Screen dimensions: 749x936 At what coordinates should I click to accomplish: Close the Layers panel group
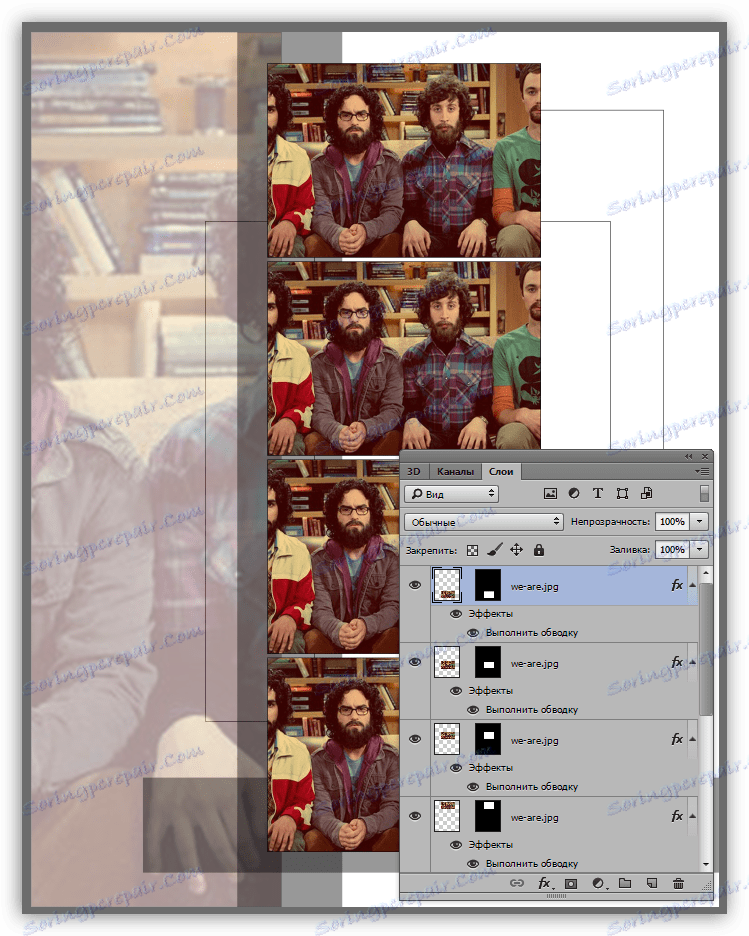(705, 457)
